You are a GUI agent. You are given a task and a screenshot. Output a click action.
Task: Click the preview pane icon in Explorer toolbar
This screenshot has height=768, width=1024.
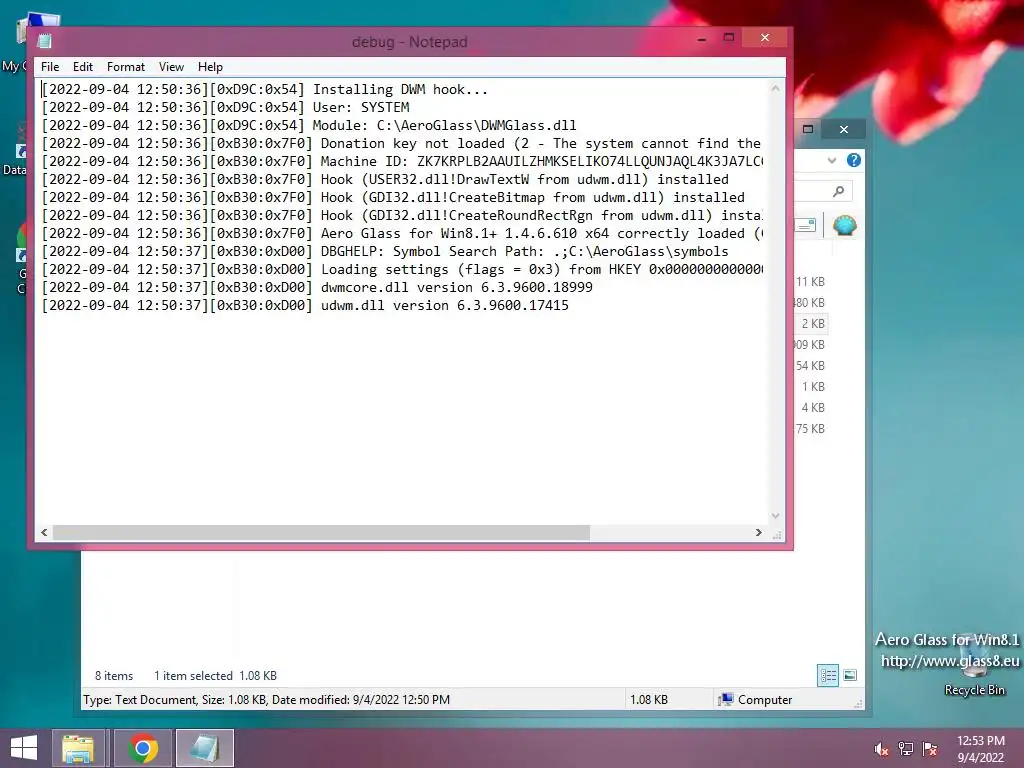click(807, 225)
